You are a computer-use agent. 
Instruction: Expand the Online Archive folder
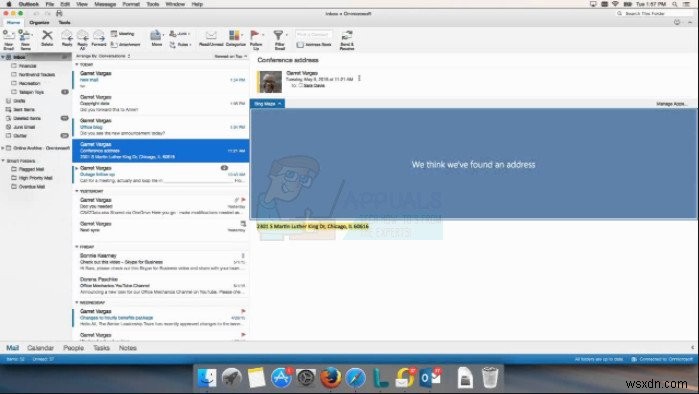[x=3, y=148]
